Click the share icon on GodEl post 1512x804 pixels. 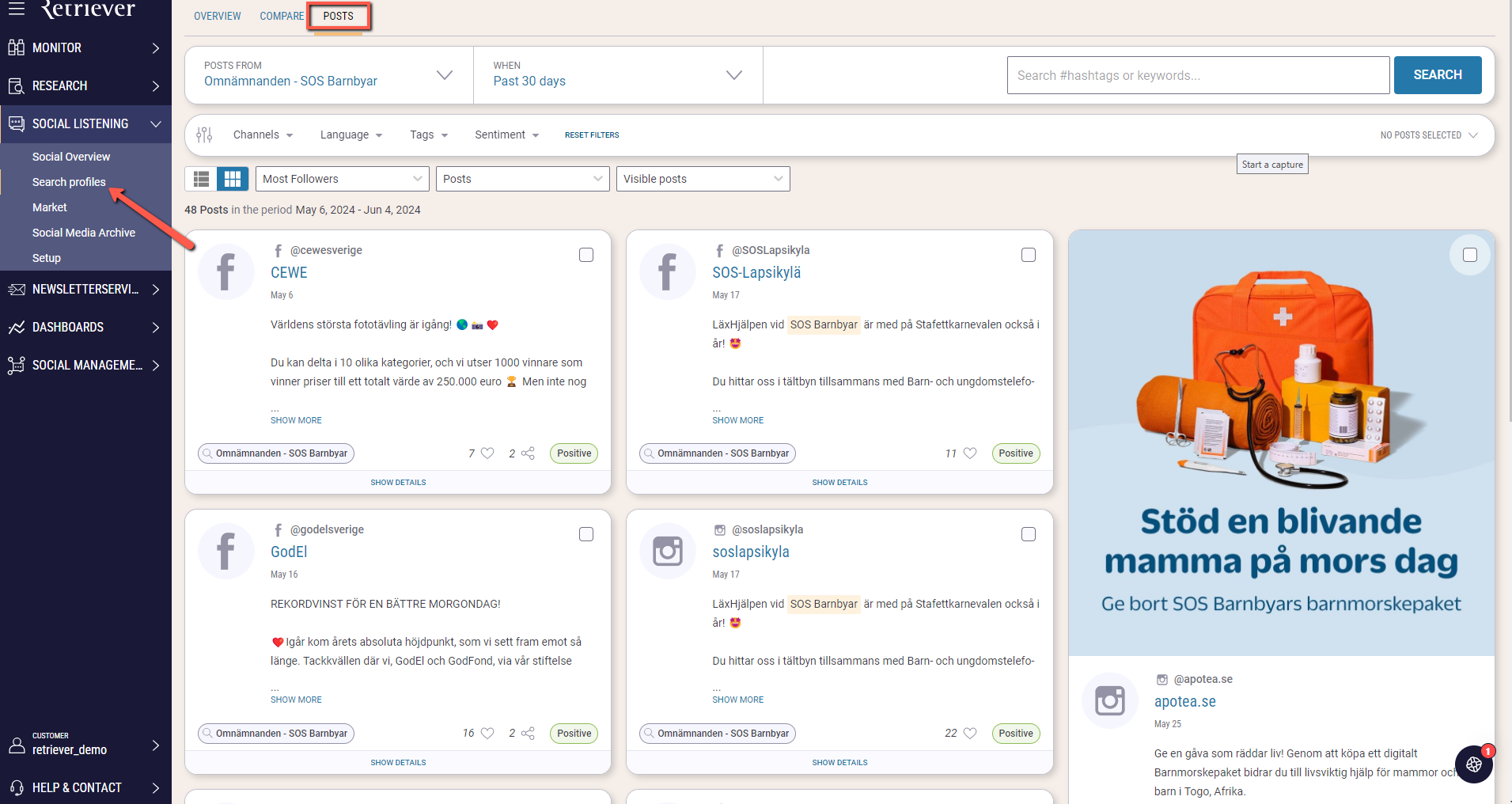pos(528,733)
